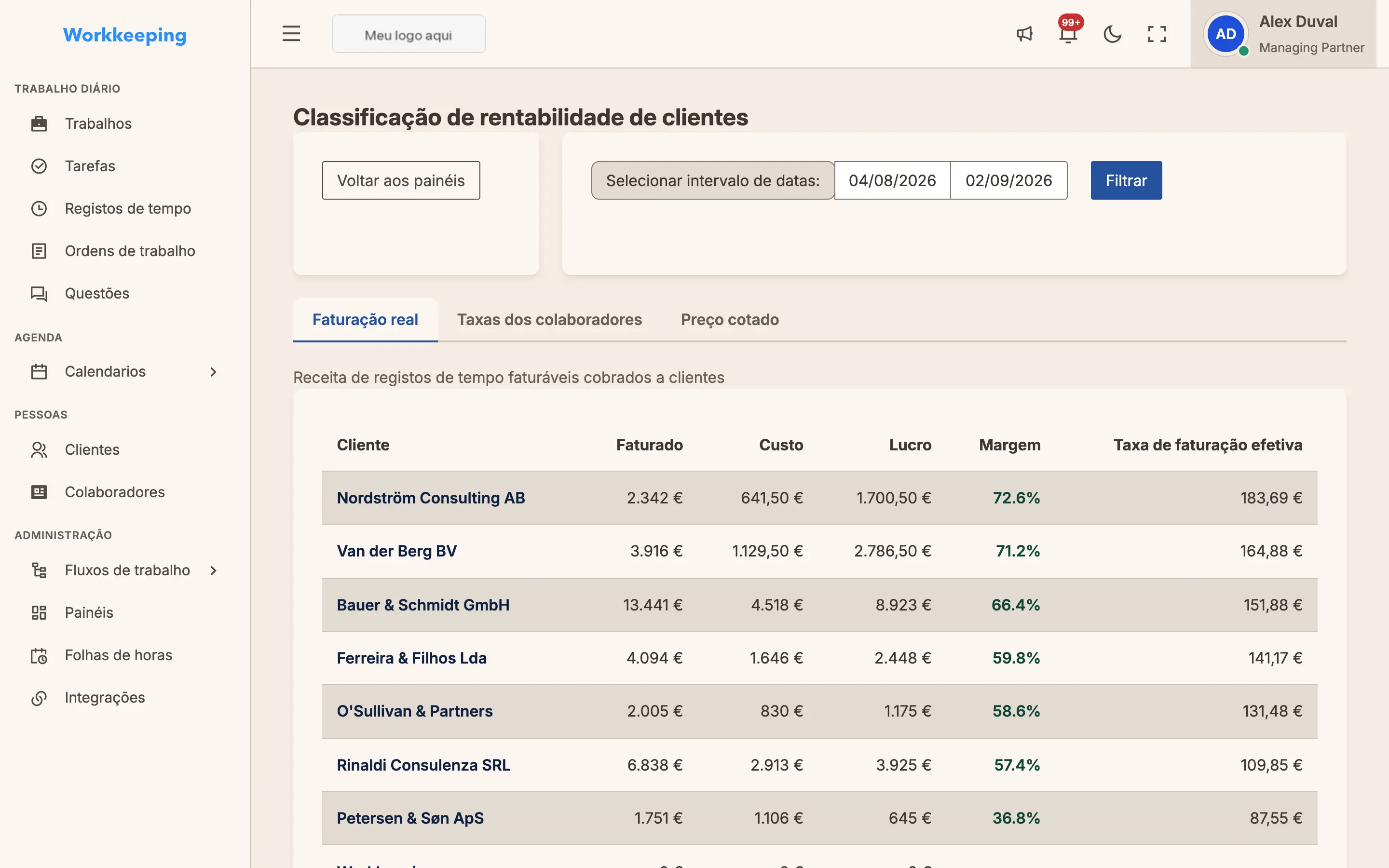Click Taxa de faturação efetiva header
Screen dimensions: 1389x868
[1208, 445]
